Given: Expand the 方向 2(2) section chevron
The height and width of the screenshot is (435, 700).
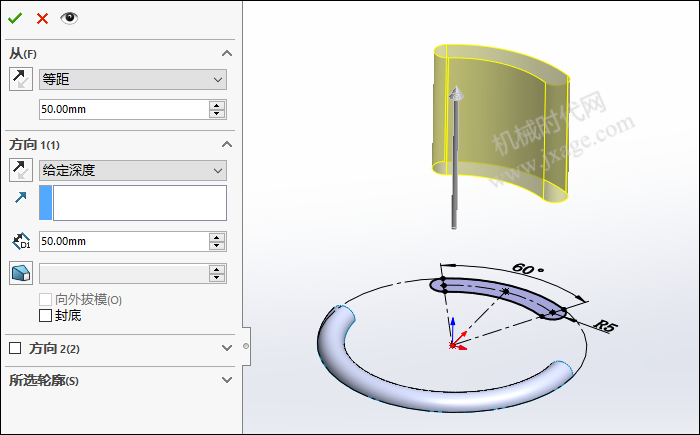Looking at the screenshot, I should coord(227,348).
